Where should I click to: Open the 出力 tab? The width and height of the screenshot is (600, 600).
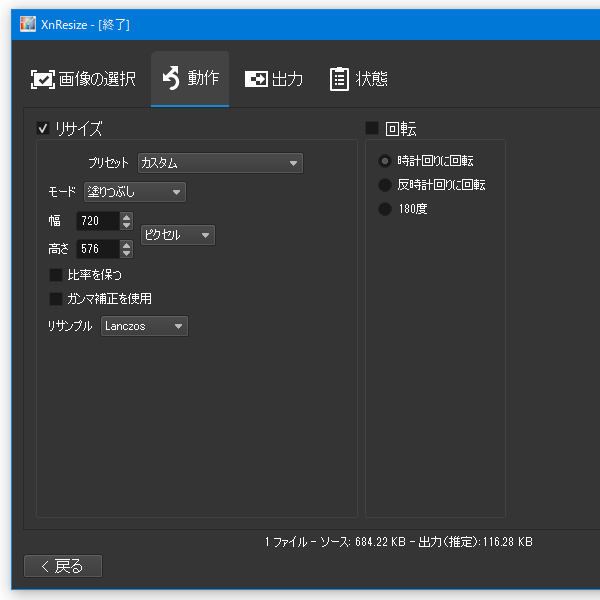click(274, 79)
